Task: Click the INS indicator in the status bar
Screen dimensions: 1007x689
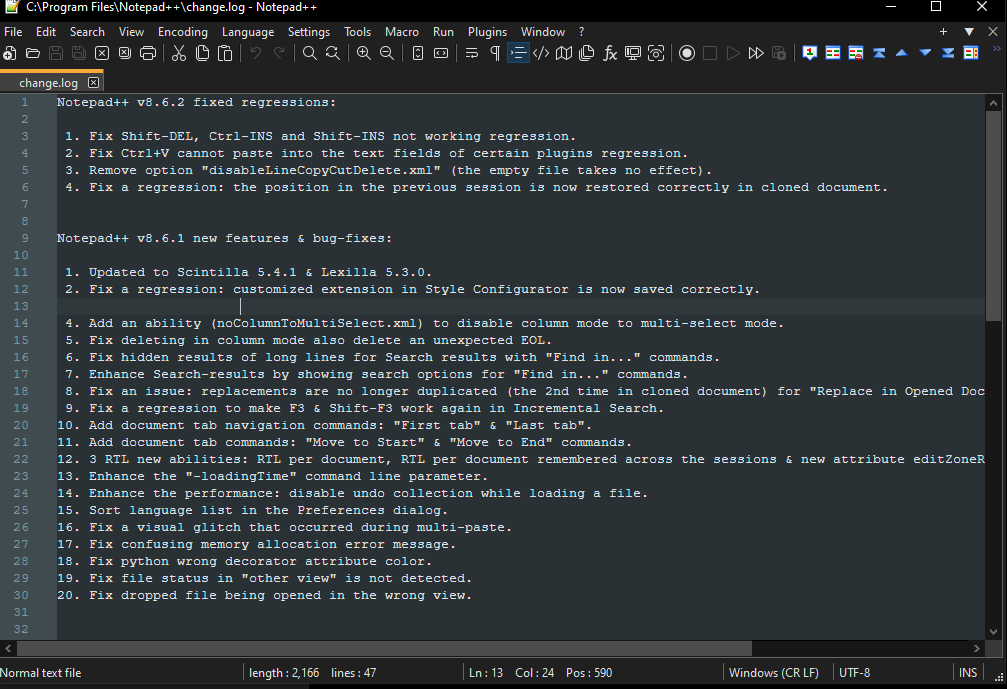Action: pos(968,672)
